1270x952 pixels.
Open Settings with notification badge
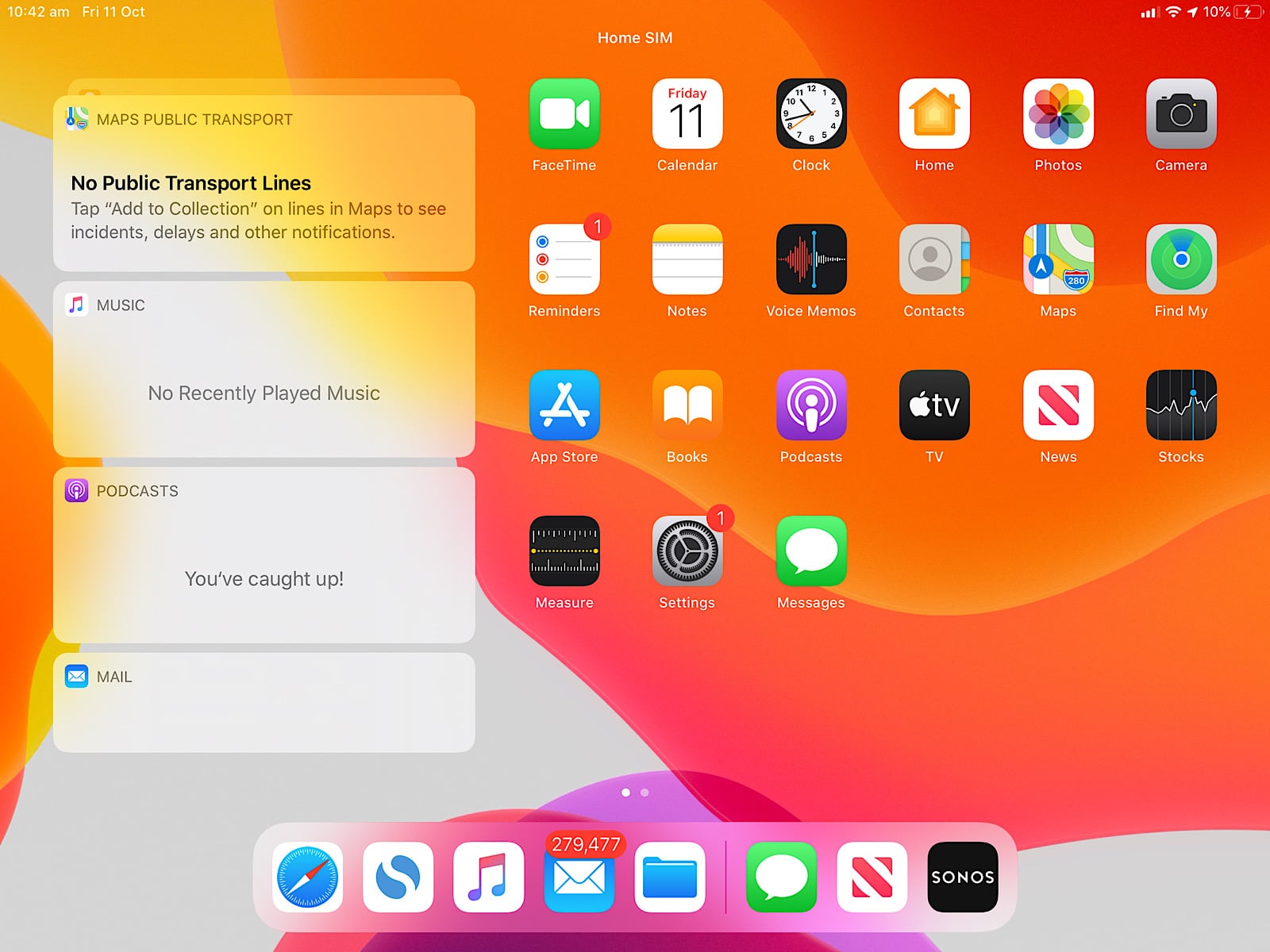687,551
